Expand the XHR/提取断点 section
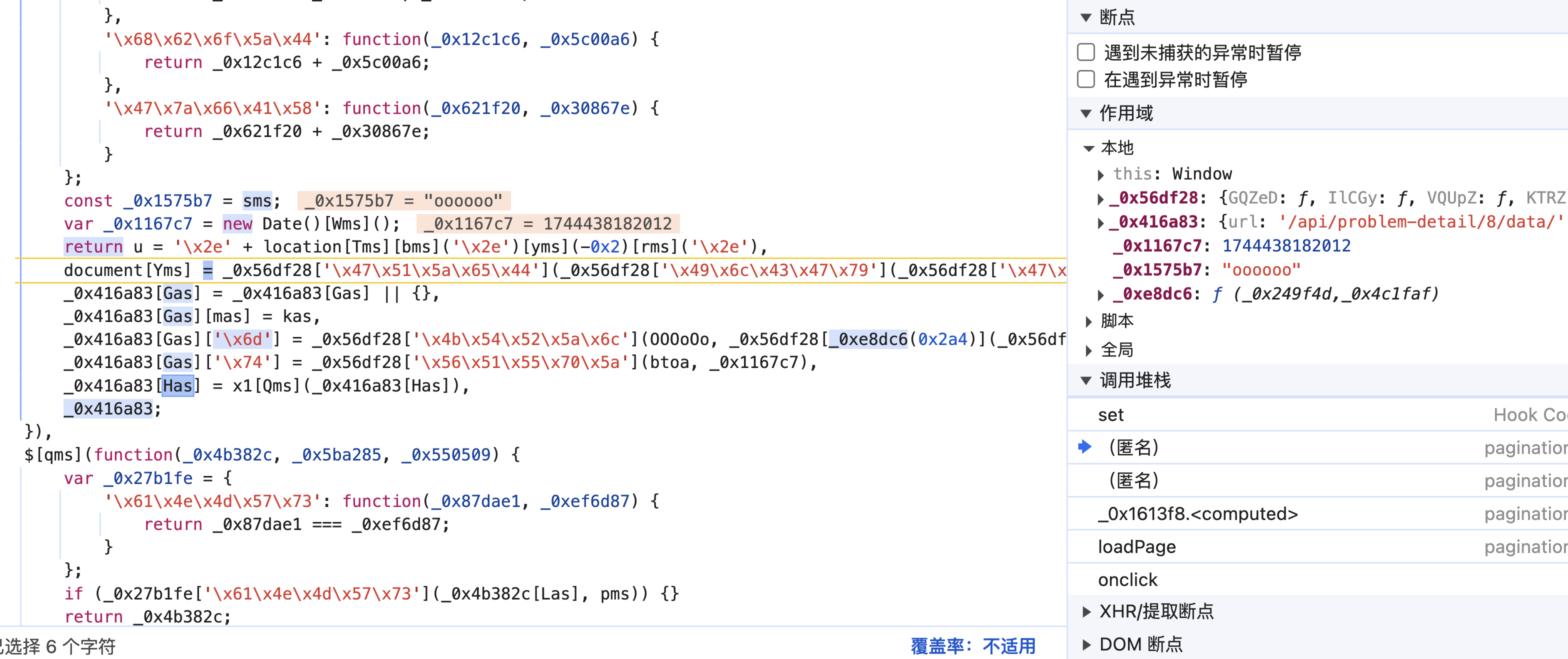The height and width of the screenshot is (659, 1568). coord(1086,611)
